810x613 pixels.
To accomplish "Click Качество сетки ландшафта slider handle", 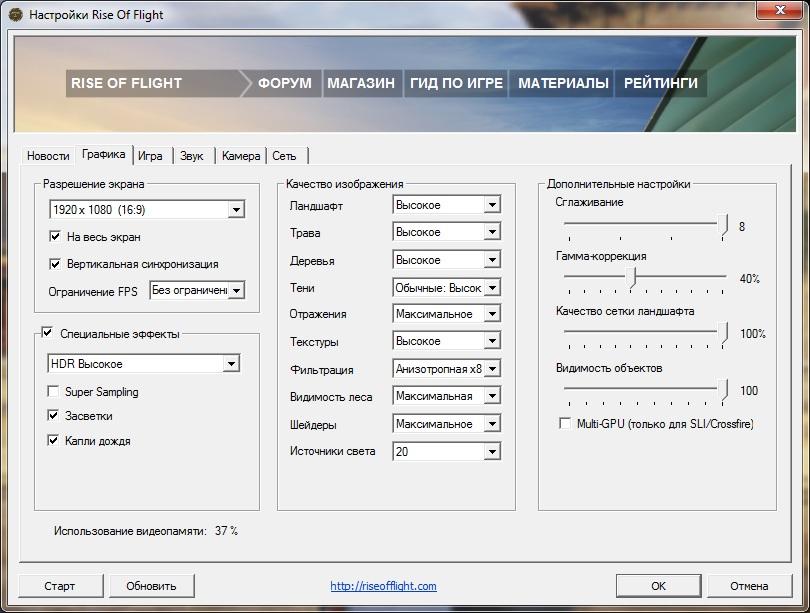I will (x=724, y=333).
